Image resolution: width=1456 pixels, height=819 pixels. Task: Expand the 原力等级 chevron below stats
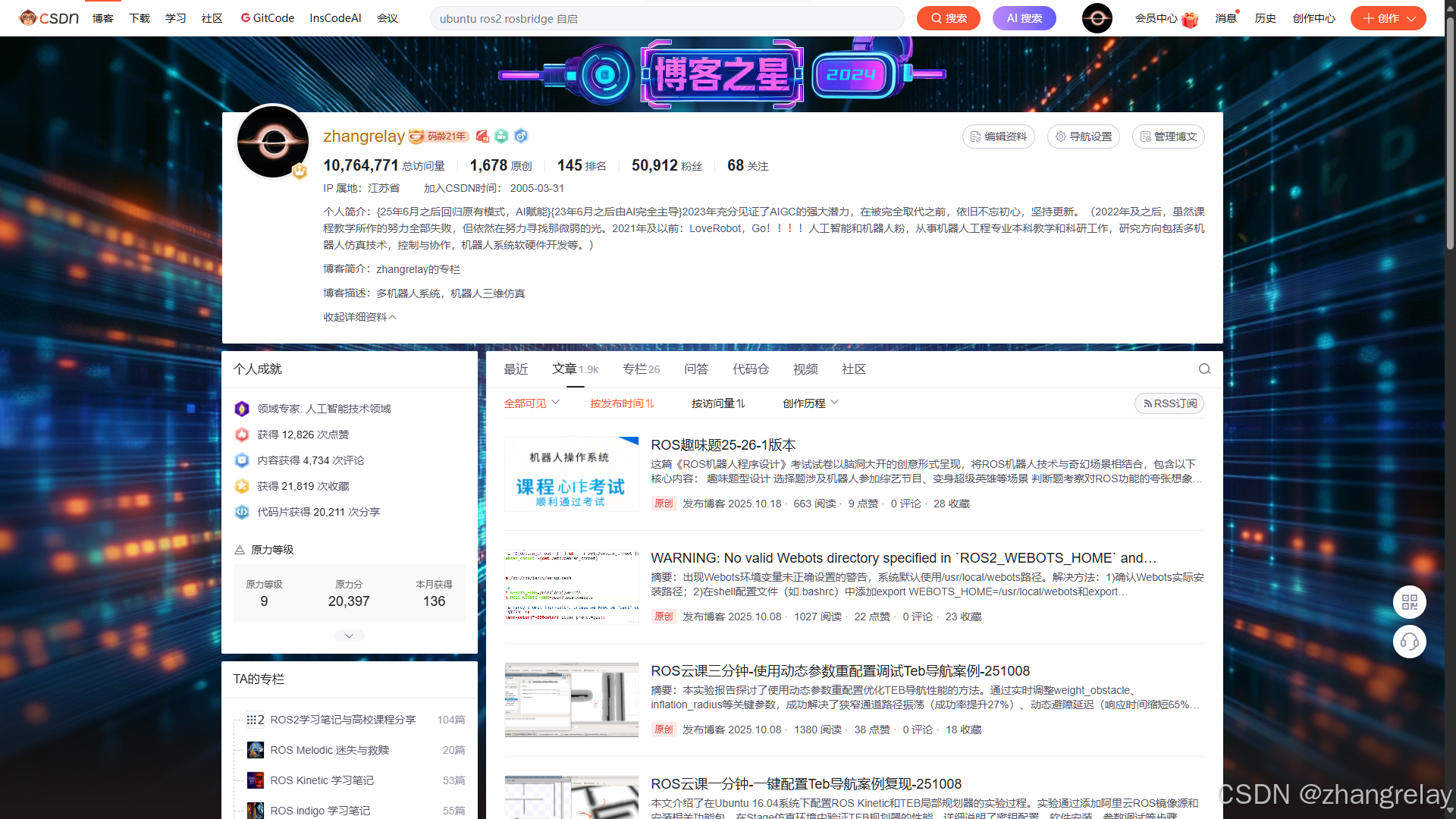349,635
